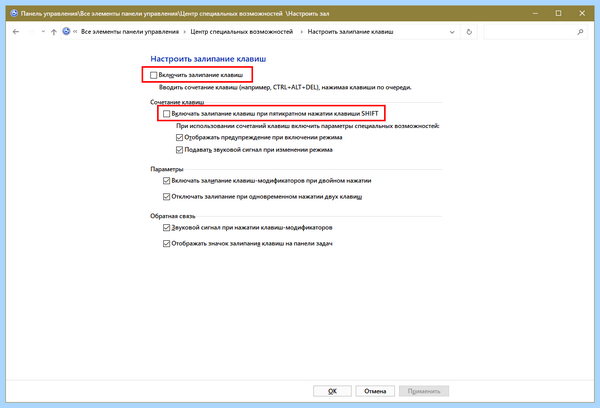Screen dimensions: 600x408
Task: Uncheck 'Отображать предупреждение при включении режима'
Action: pyautogui.click(x=179, y=137)
